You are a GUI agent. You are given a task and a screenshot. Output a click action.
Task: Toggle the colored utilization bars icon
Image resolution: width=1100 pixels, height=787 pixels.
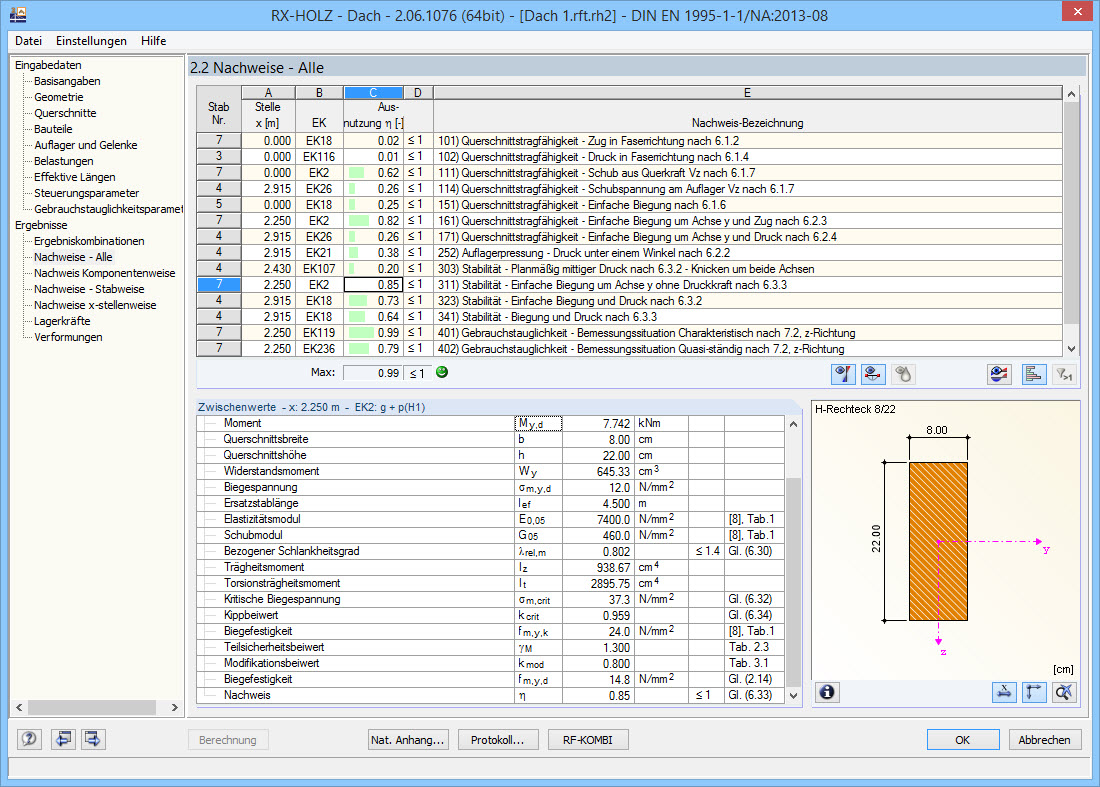pyautogui.click(x=1032, y=374)
